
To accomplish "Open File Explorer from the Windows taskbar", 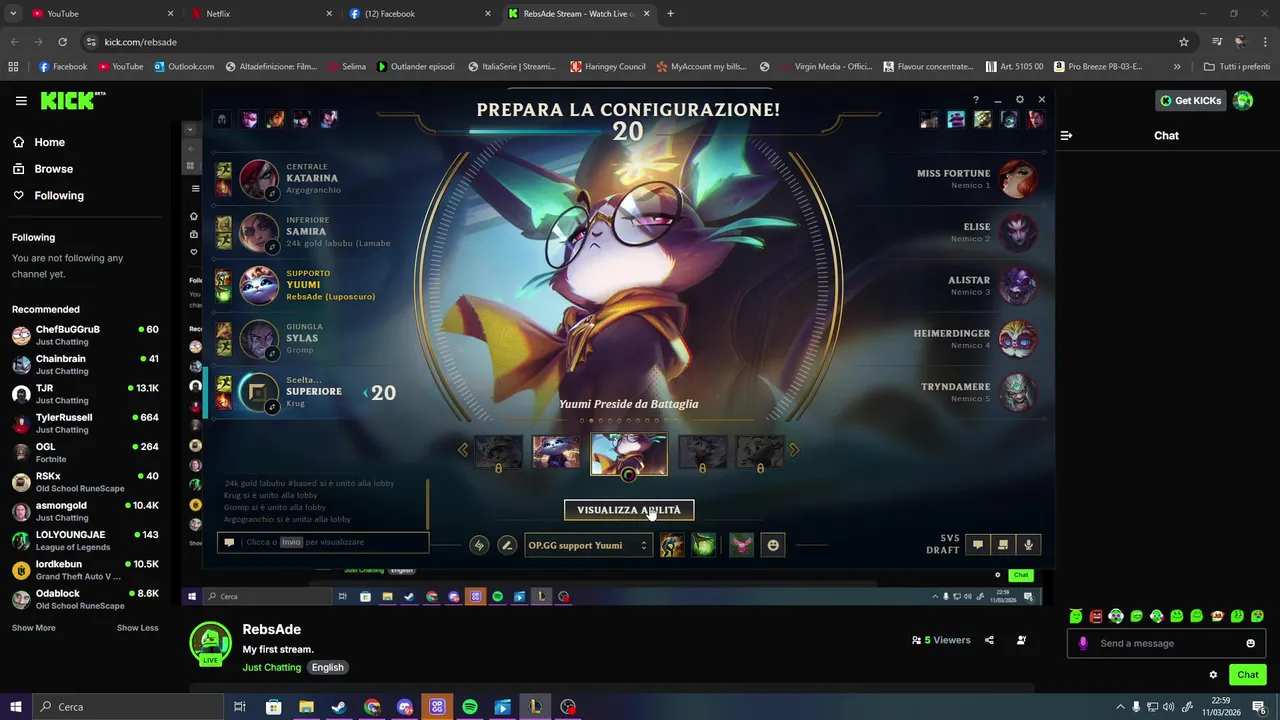I will point(306,707).
